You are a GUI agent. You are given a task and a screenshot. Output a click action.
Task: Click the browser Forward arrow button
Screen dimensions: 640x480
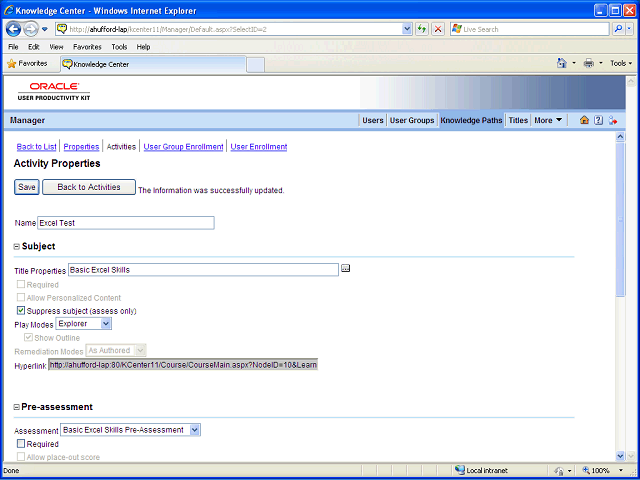[x=31, y=29]
